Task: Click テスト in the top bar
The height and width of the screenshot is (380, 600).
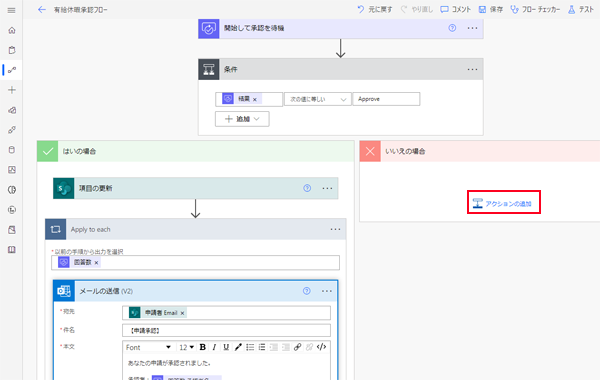Action: click(580, 10)
